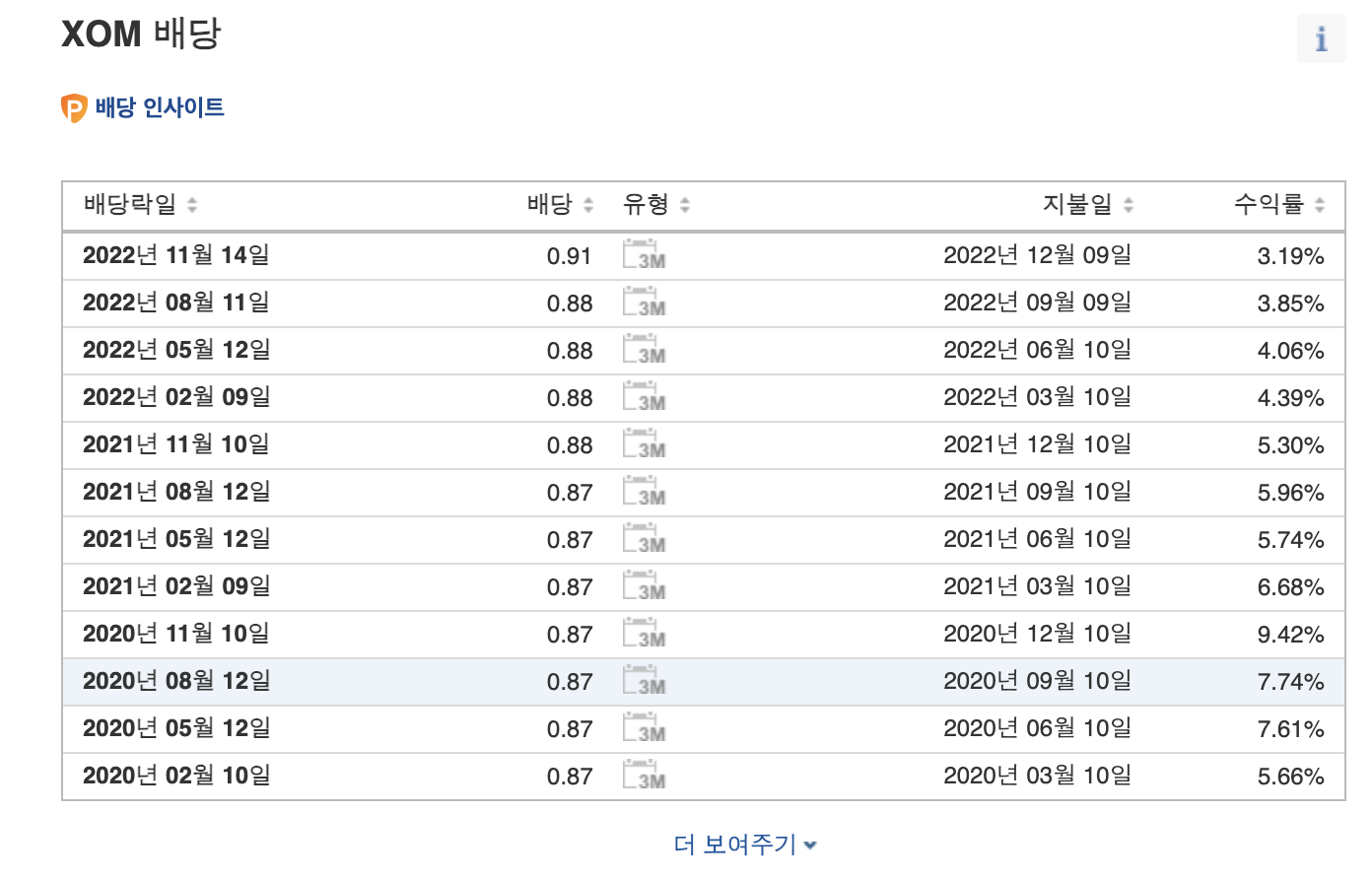
Task: Click 3M calendar icon in 2022년 02월 09일 row
Action: click(x=644, y=396)
